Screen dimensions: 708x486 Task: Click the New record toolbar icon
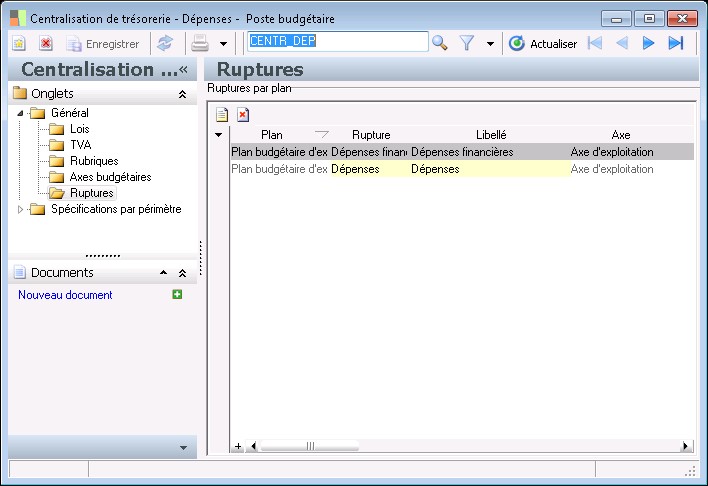coord(19,44)
